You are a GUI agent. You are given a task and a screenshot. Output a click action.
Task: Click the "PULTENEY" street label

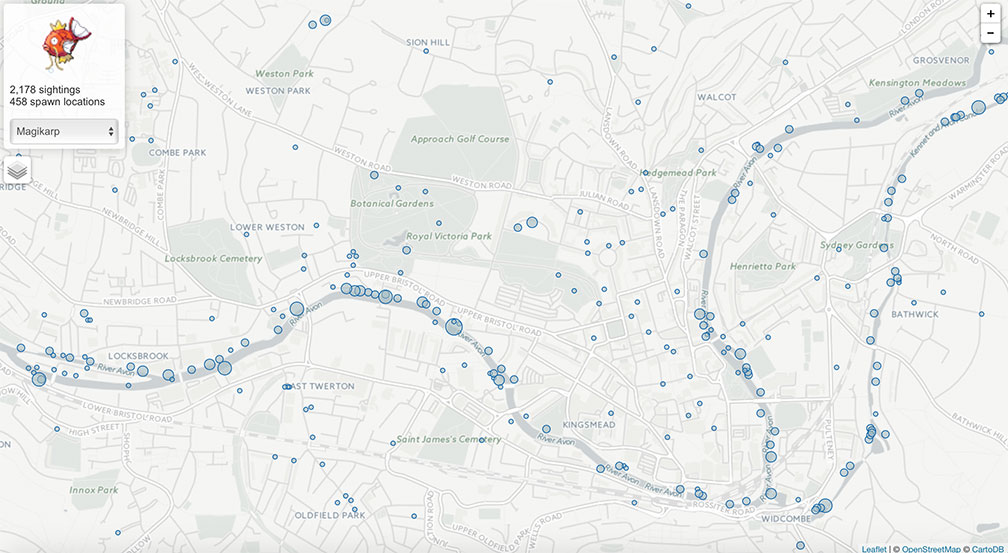click(x=828, y=438)
